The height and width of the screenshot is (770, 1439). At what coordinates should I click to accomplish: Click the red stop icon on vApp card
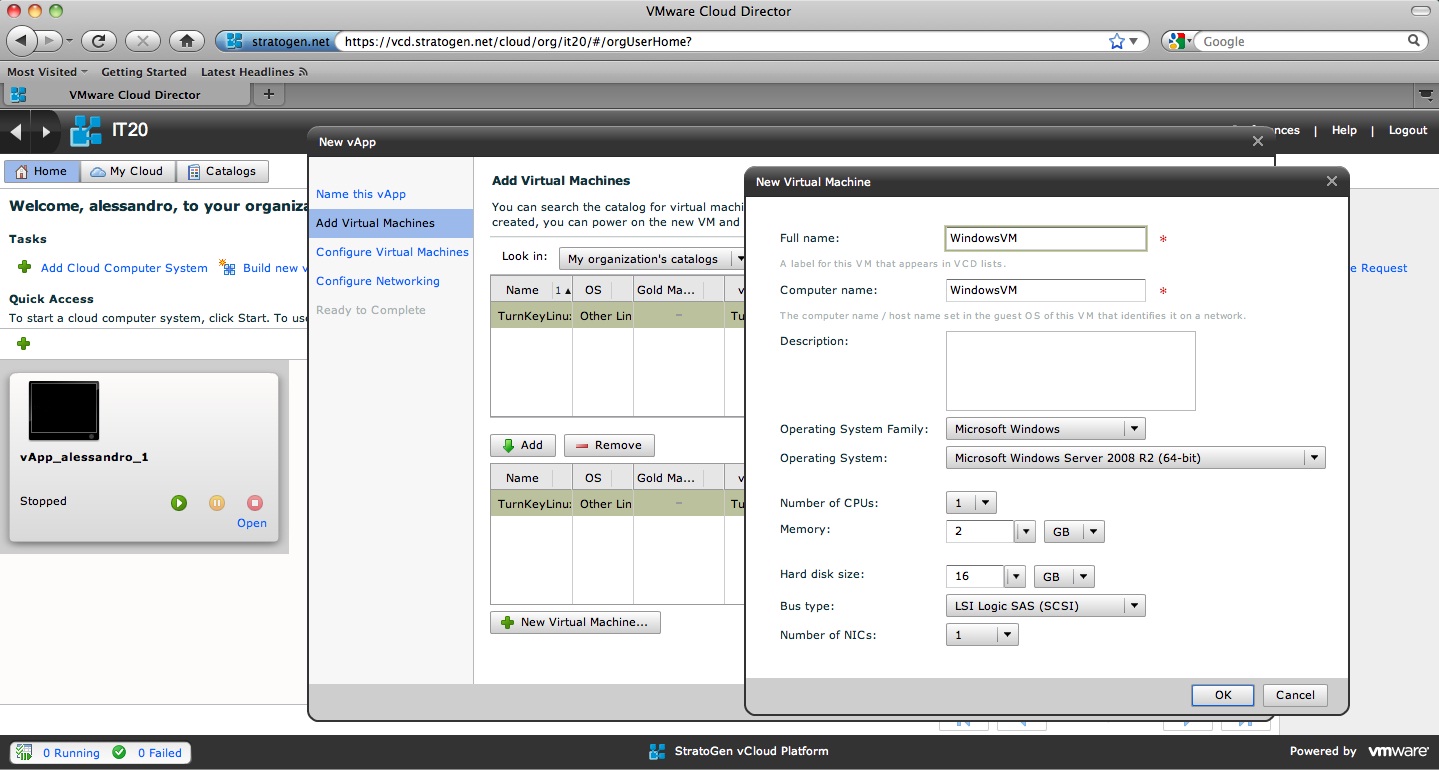255,503
